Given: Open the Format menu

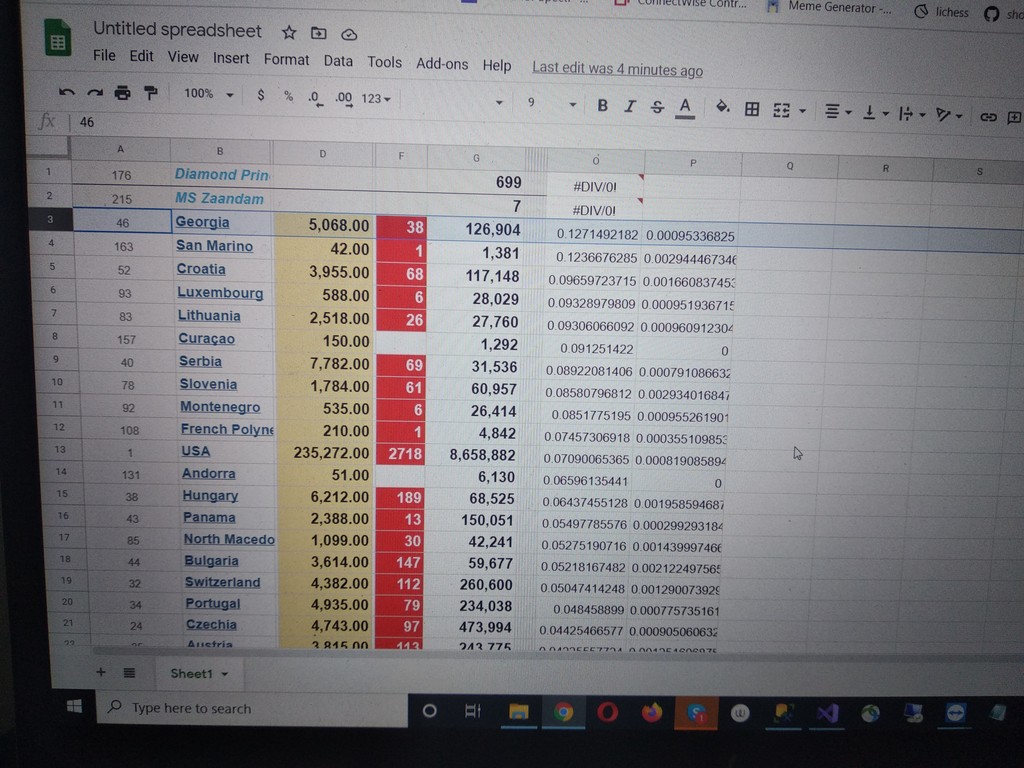Looking at the screenshot, I should [x=286, y=59].
